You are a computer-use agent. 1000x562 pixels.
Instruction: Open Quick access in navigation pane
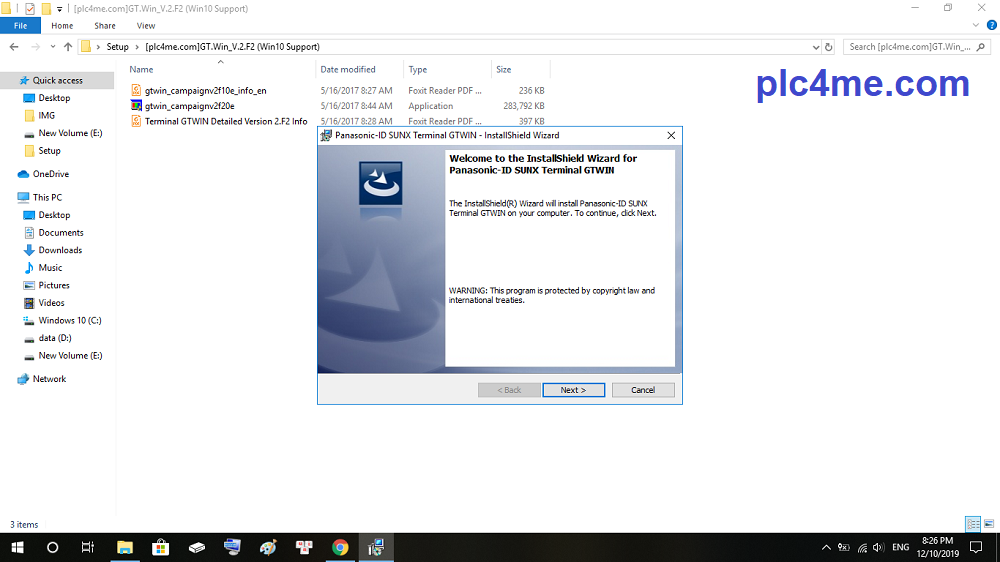pyautogui.click(x=57, y=80)
